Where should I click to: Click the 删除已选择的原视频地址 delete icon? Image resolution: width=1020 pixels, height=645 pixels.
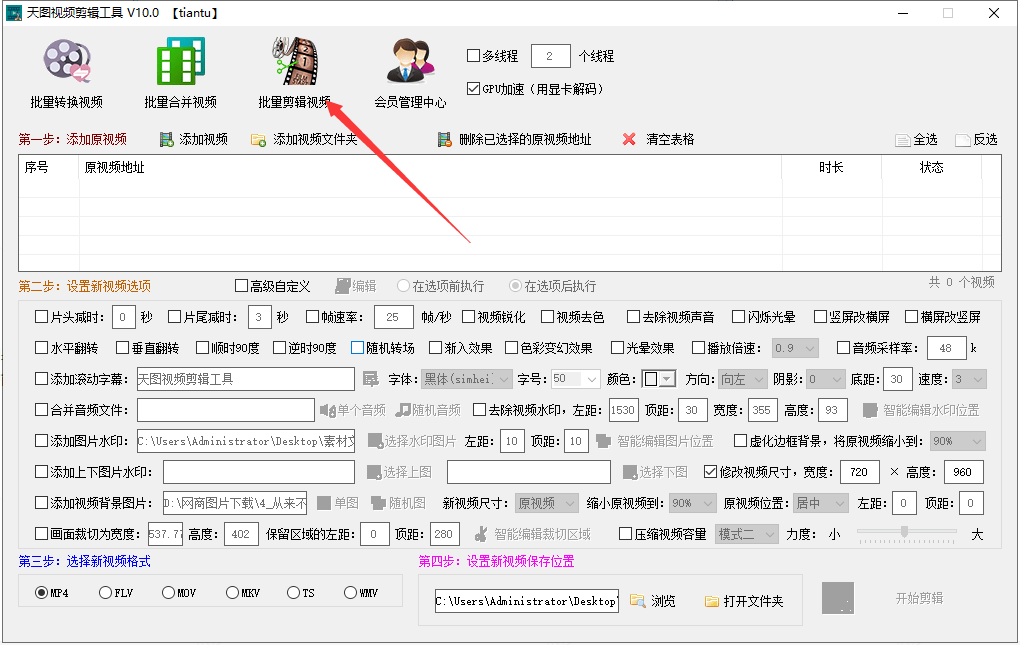[444, 139]
